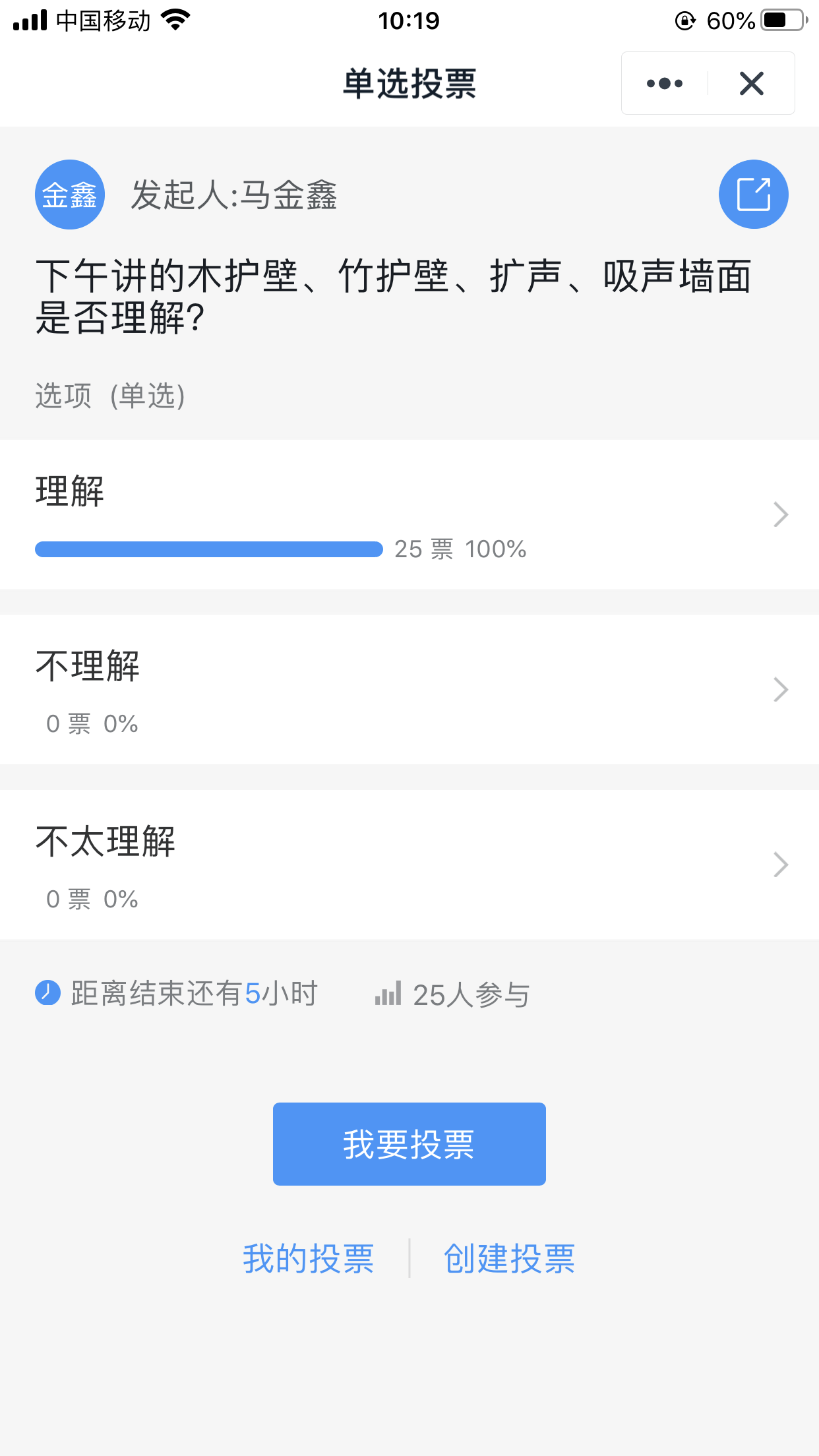
Task: Tap the 25人参与 participants count
Action: (x=471, y=994)
